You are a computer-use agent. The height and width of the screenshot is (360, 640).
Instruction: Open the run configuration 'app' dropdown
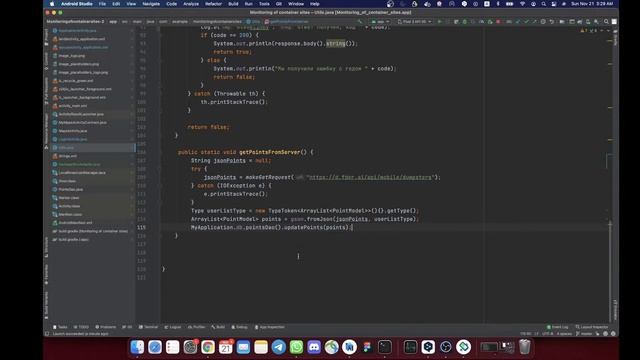(x=380, y=22)
